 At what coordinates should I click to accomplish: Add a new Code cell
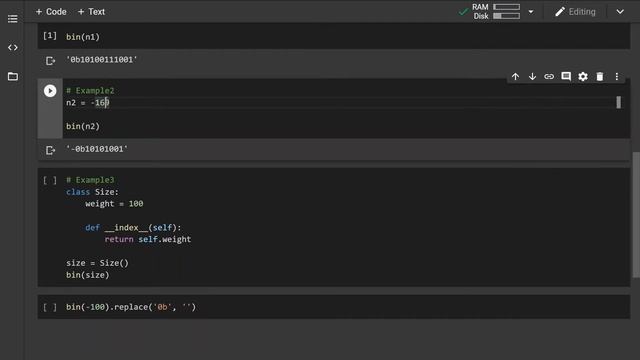tap(51, 12)
